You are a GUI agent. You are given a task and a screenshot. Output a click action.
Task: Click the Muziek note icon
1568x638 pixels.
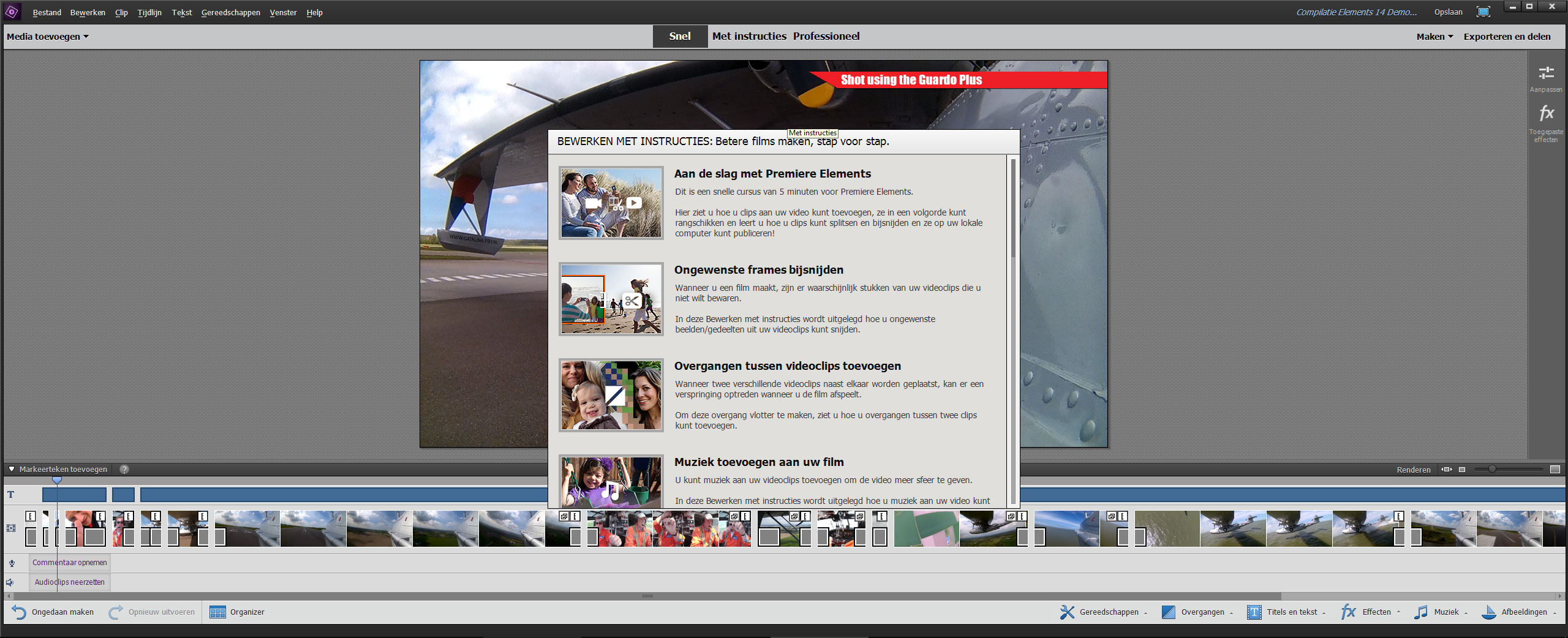[1421, 612]
